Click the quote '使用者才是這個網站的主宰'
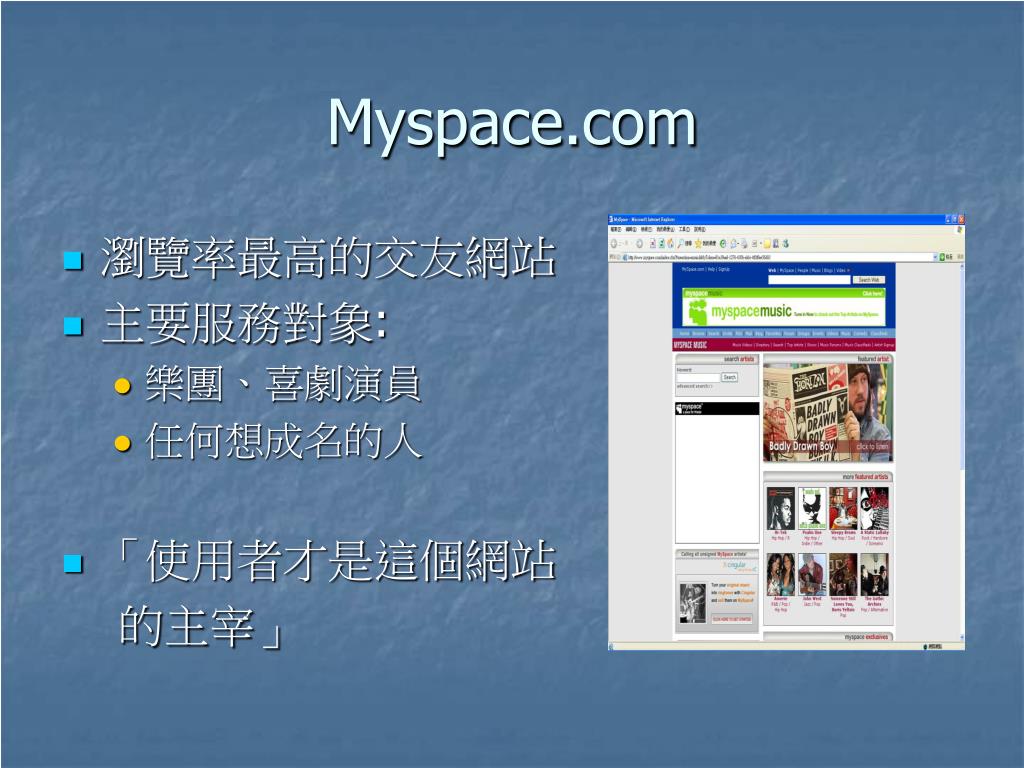1024x768 pixels. pos(336,592)
